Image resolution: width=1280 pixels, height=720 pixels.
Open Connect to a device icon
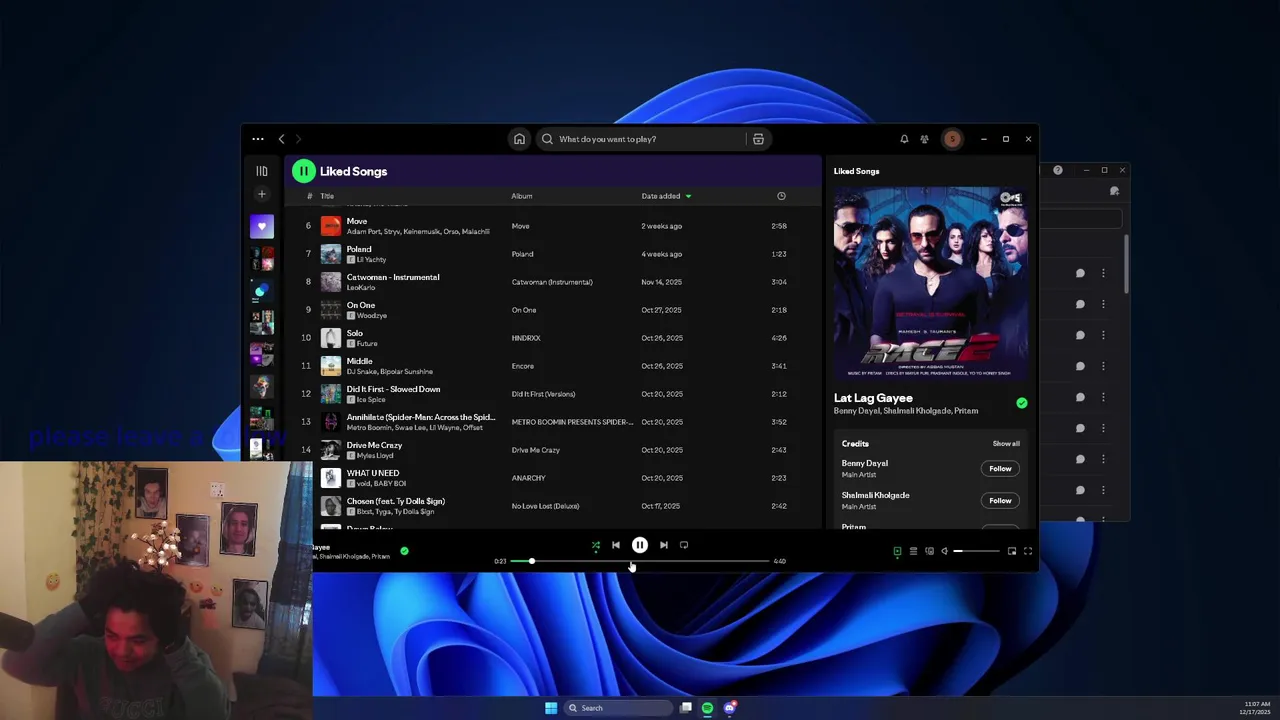point(929,551)
